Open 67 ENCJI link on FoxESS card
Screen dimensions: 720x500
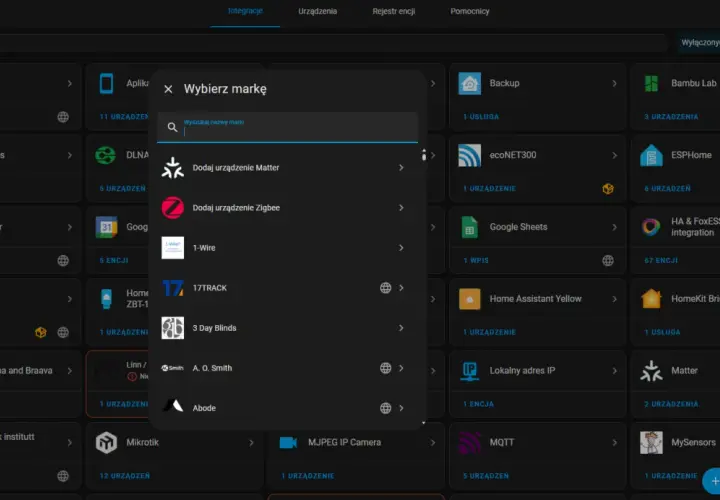click(661, 260)
